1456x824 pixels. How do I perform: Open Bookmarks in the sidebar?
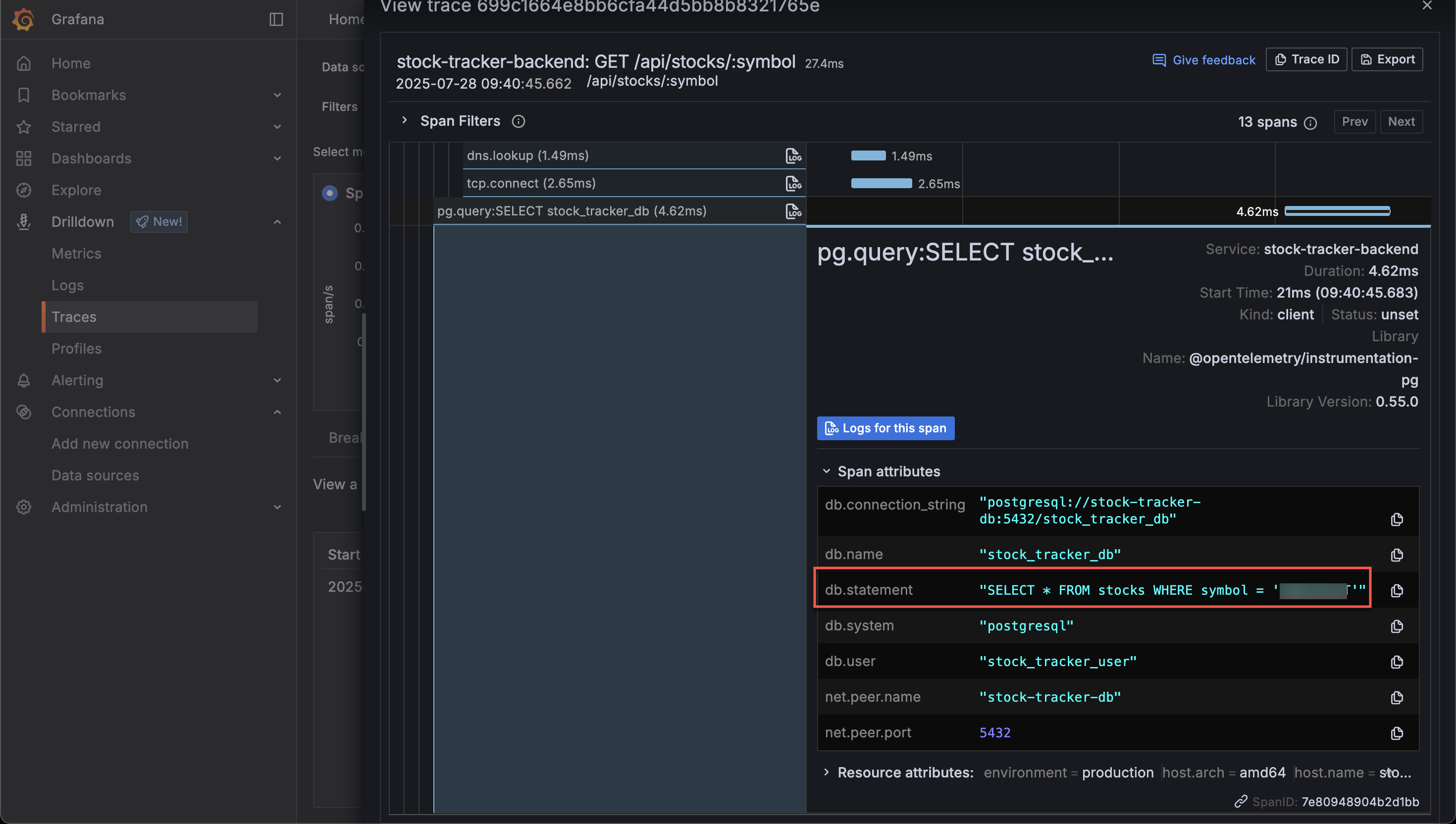[89, 95]
